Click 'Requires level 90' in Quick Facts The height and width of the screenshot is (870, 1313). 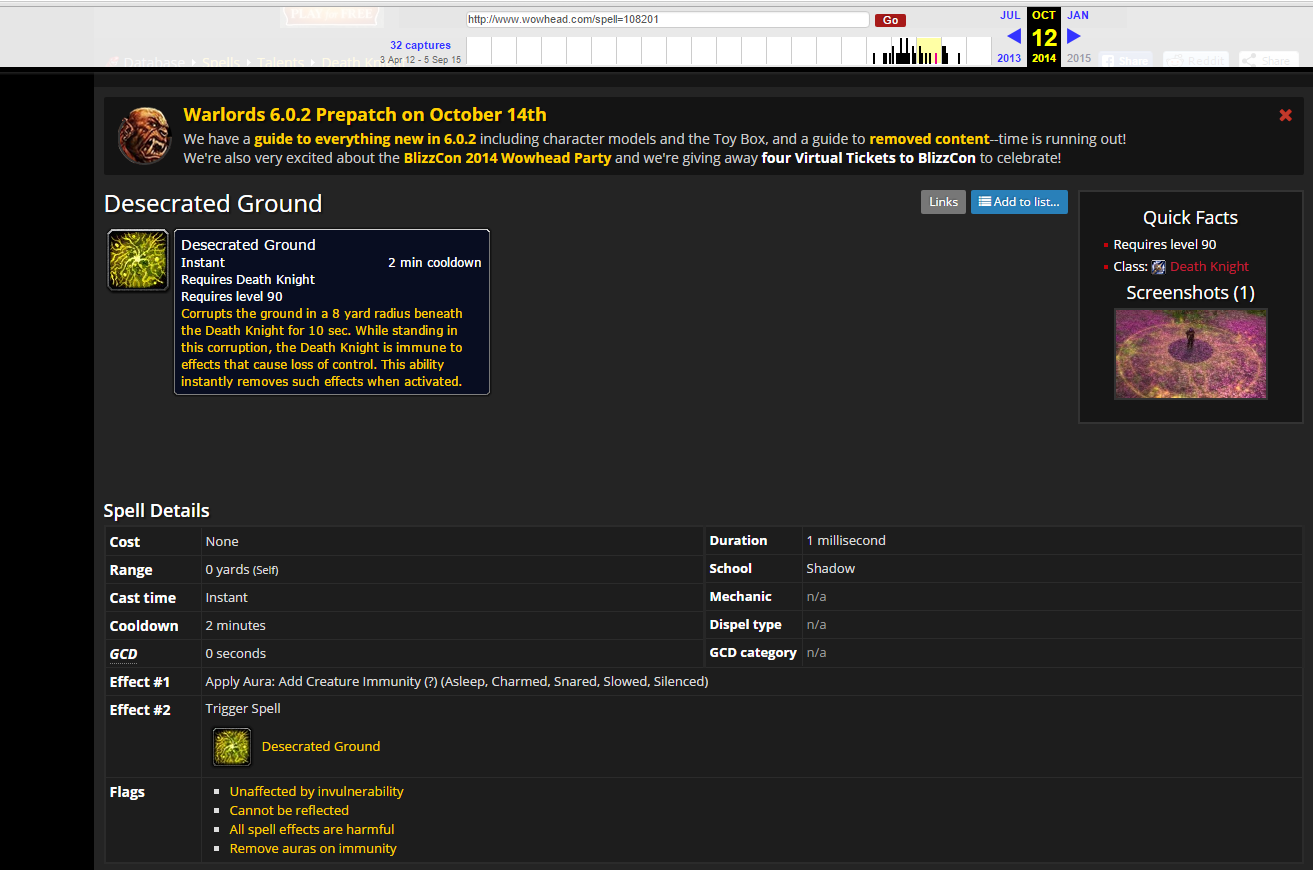[x=1165, y=245]
